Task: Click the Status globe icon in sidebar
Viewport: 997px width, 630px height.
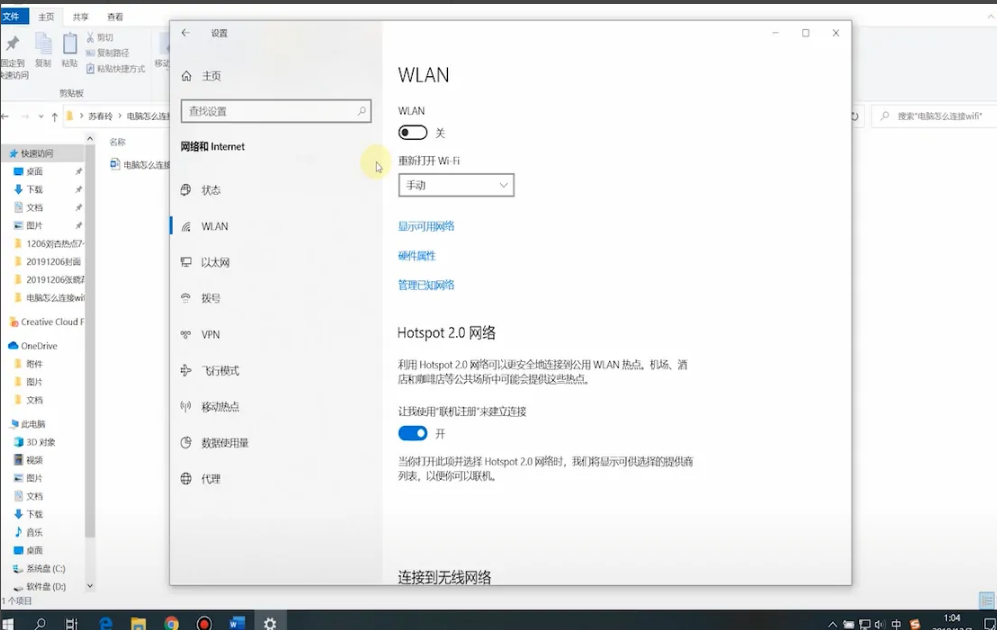Action: [x=186, y=190]
